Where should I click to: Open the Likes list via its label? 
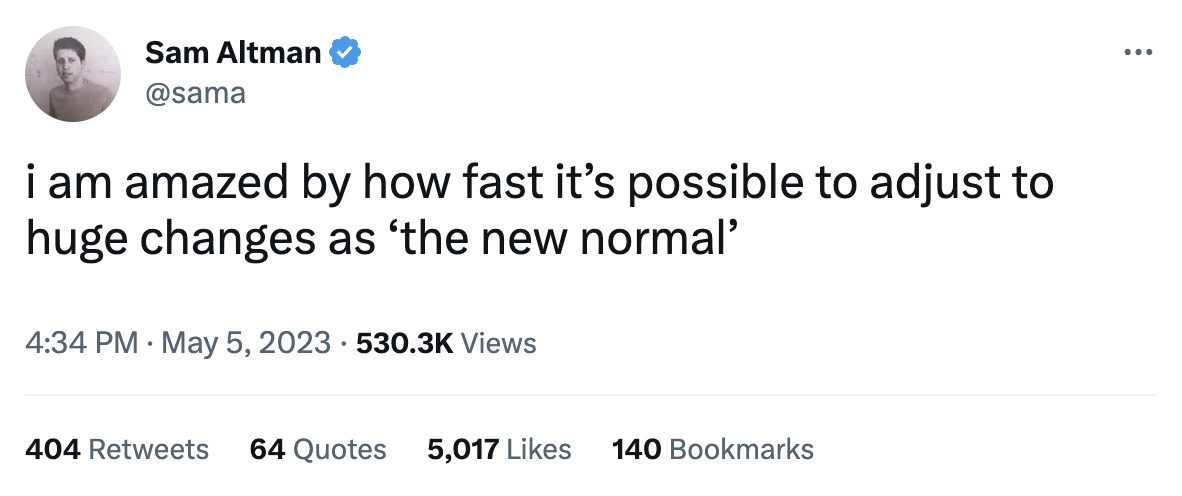click(539, 450)
